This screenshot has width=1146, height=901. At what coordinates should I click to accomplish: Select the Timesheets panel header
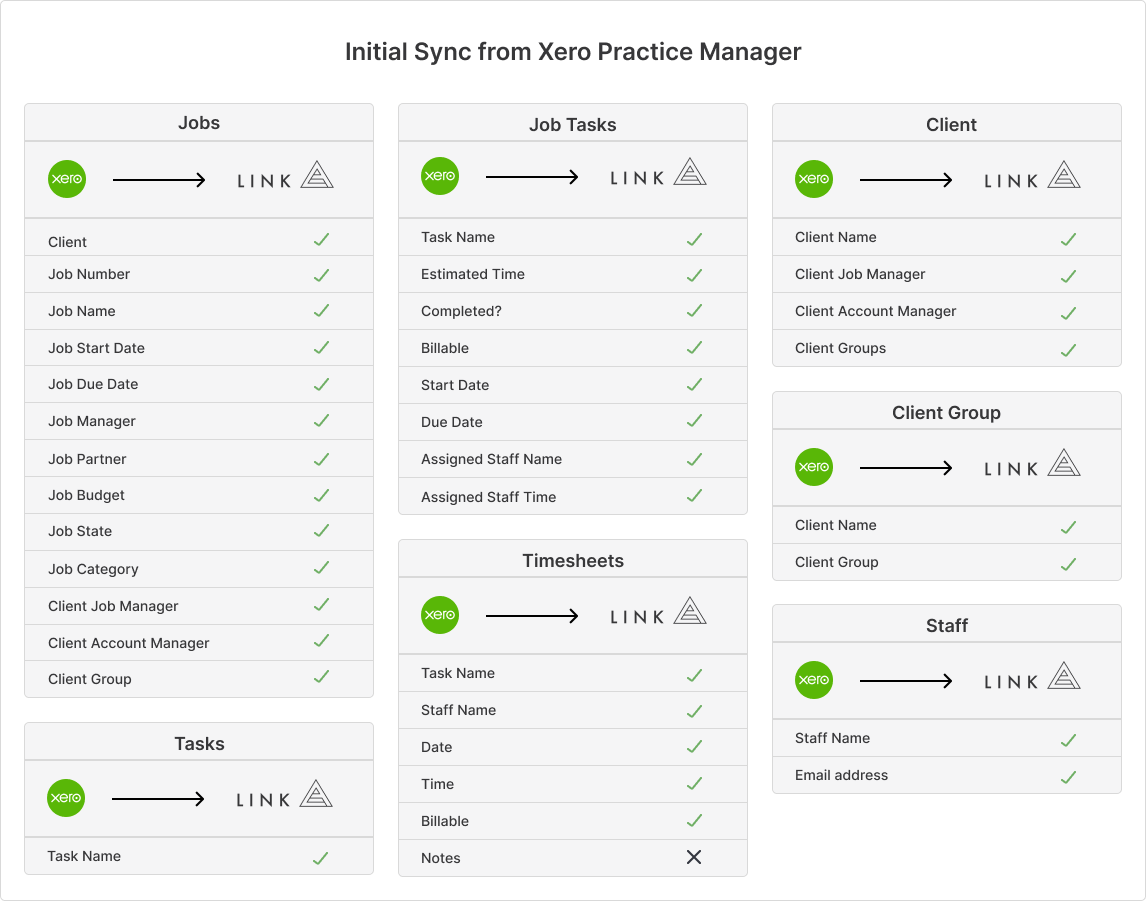coord(572,560)
